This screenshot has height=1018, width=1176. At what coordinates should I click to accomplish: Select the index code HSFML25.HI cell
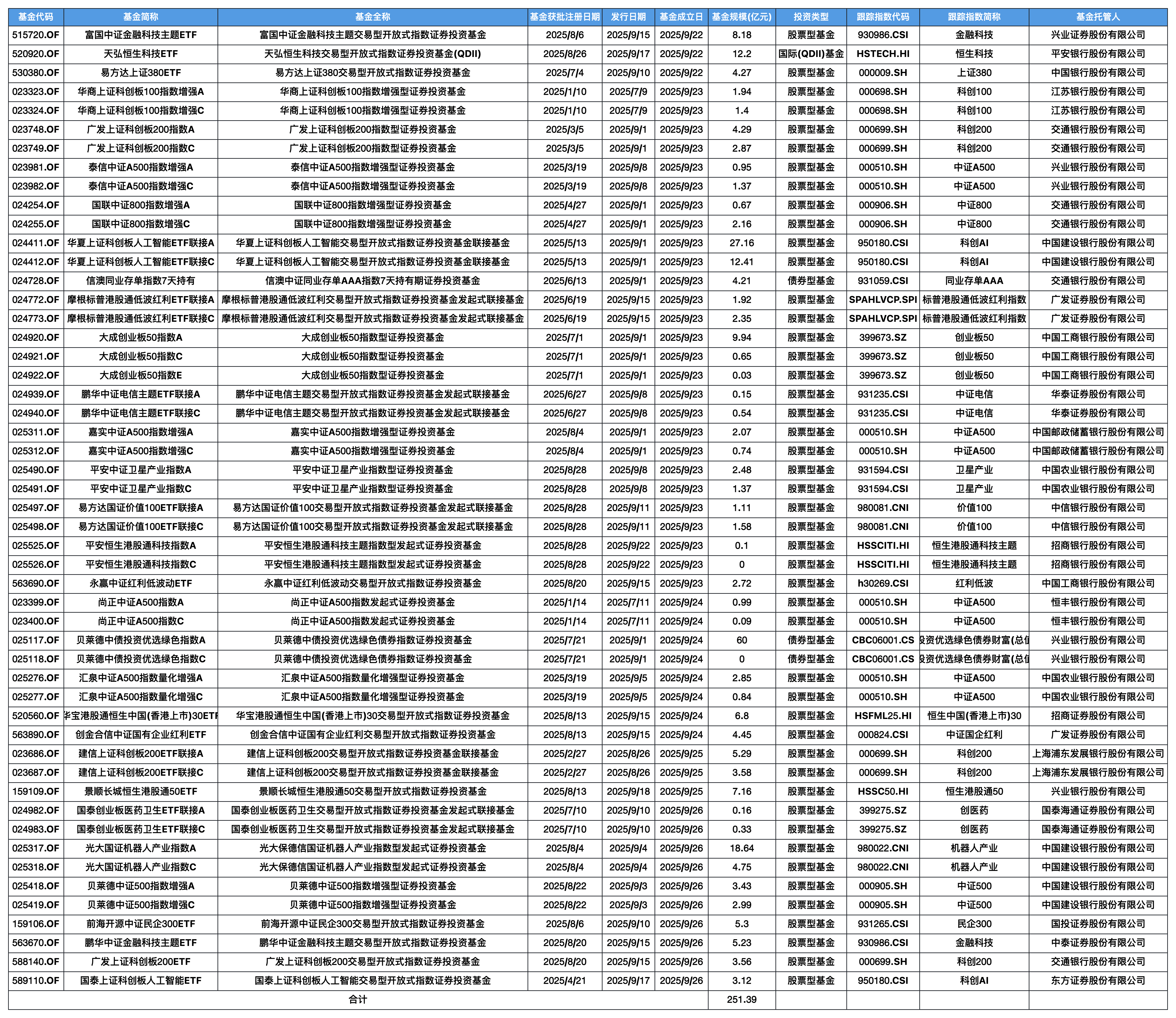(882, 716)
